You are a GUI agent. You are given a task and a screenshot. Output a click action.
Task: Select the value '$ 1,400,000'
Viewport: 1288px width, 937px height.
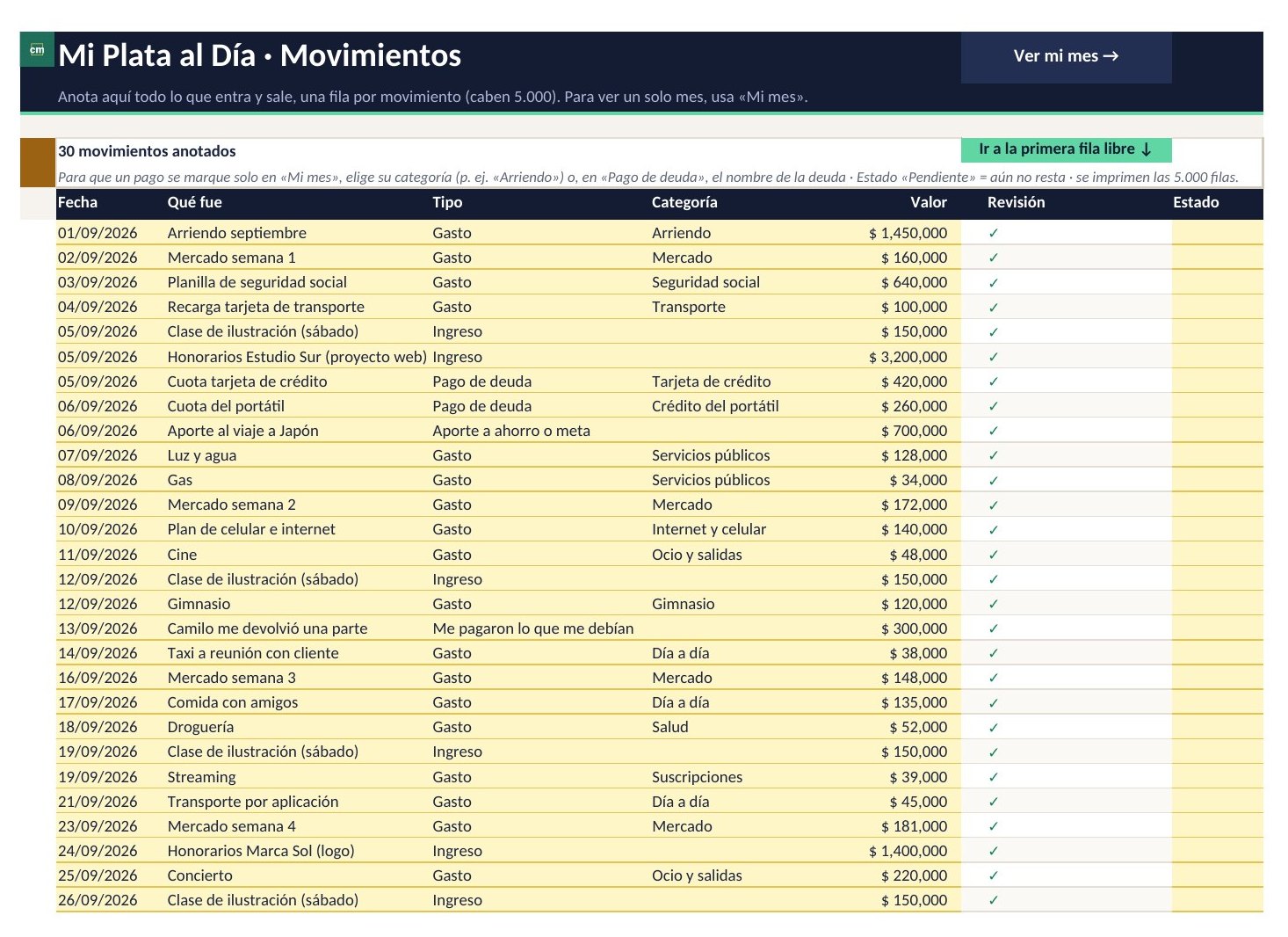(x=908, y=851)
